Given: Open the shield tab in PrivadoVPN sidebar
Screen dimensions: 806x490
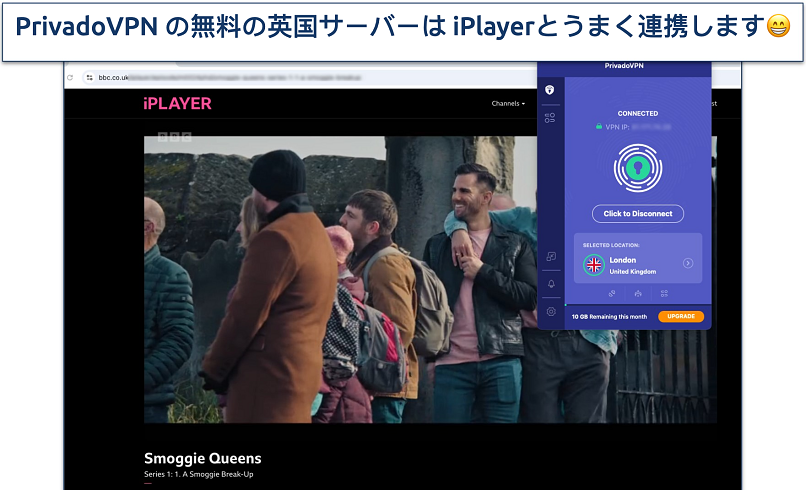Looking at the screenshot, I should coord(550,91).
